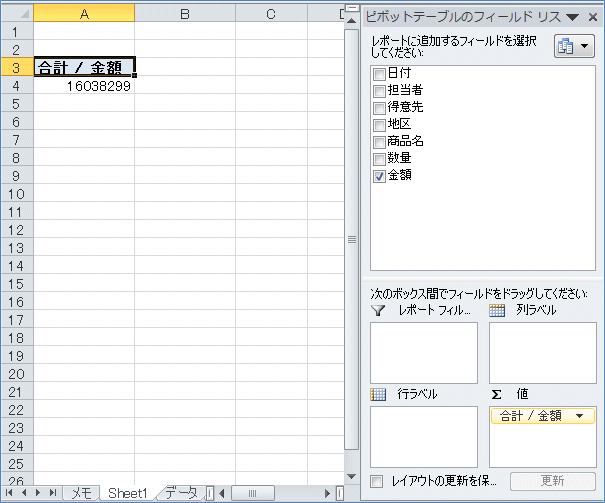605x503 pixels.
Task: Click the horizontal scrollbar left arrow
Action: click(221, 493)
